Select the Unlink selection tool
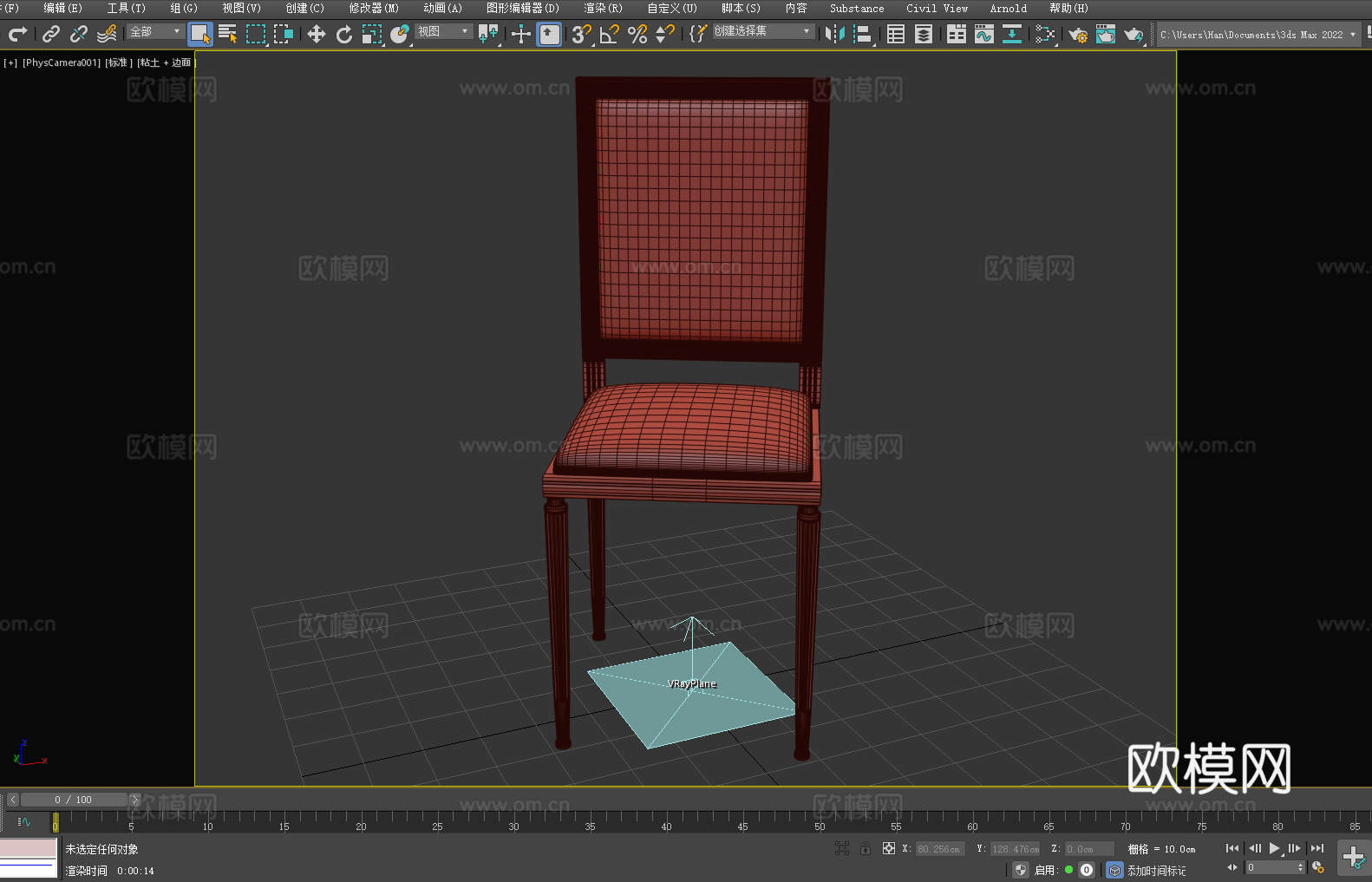The width and height of the screenshot is (1372, 882). [x=79, y=34]
